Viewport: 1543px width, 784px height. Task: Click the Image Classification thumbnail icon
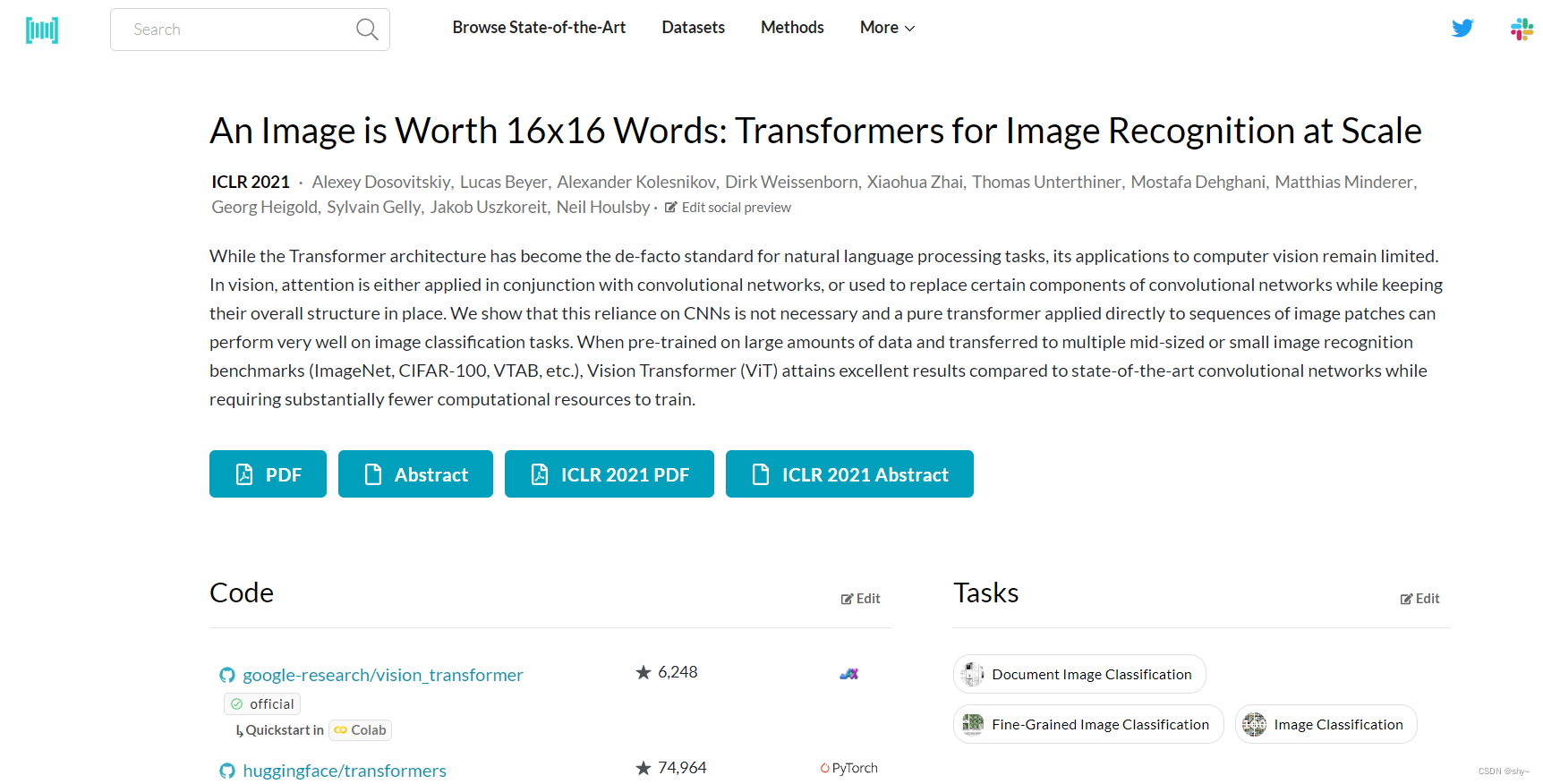[x=1254, y=724]
